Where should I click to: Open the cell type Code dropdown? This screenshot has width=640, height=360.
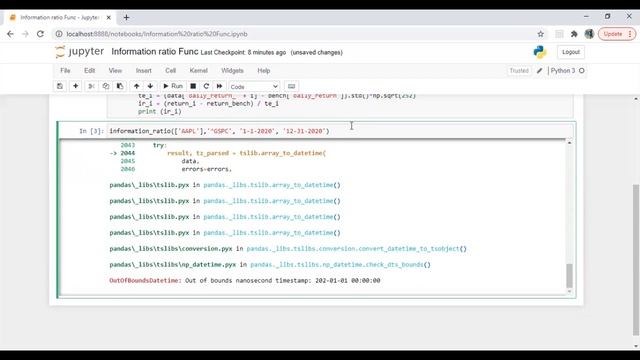pyautogui.click(x=254, y=87)
